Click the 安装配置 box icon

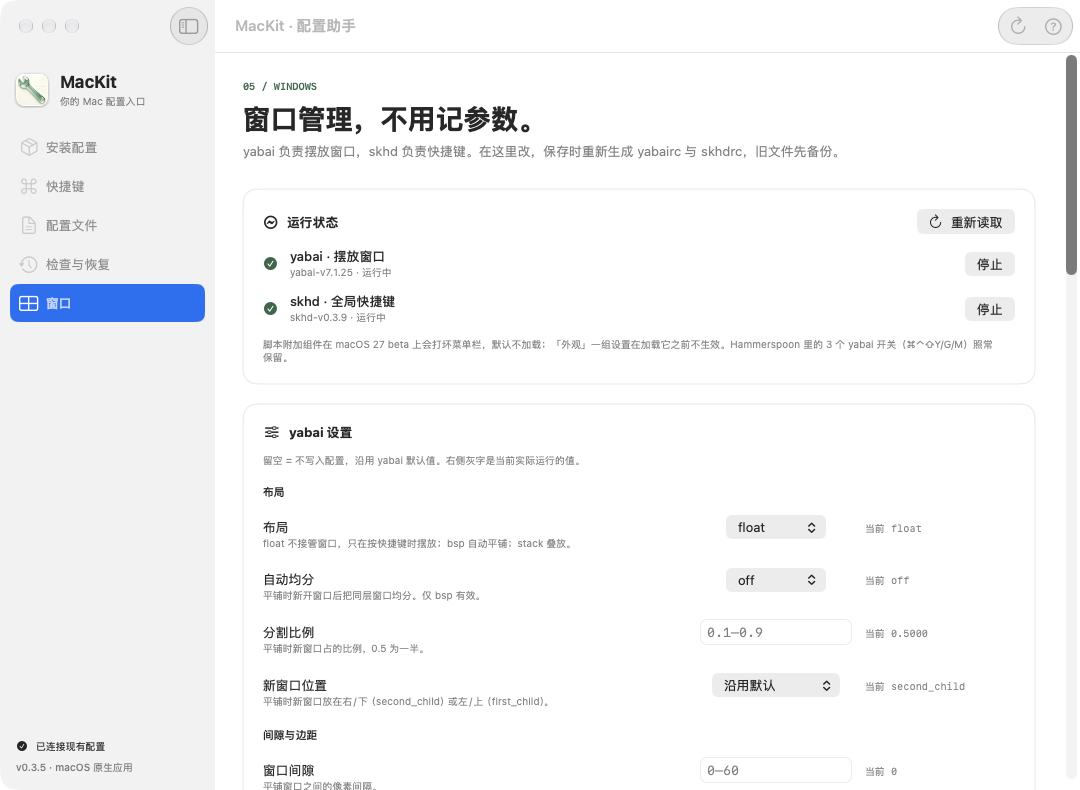(x=29, y=147)
